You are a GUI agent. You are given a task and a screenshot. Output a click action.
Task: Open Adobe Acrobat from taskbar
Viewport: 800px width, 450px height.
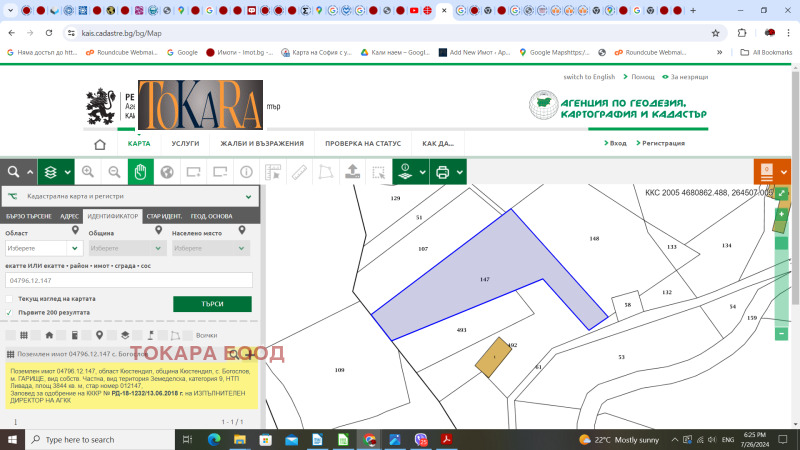point(446,439)
